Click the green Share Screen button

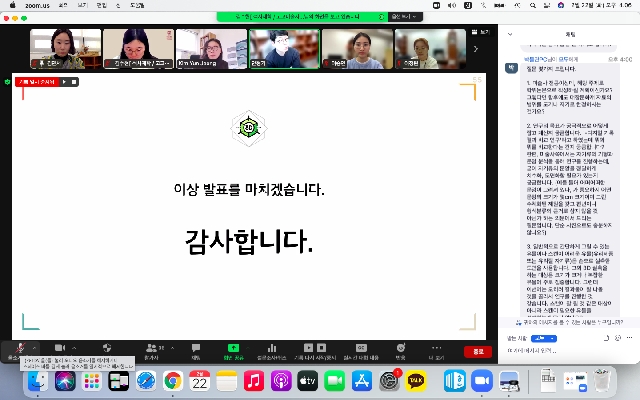[233, 348]
